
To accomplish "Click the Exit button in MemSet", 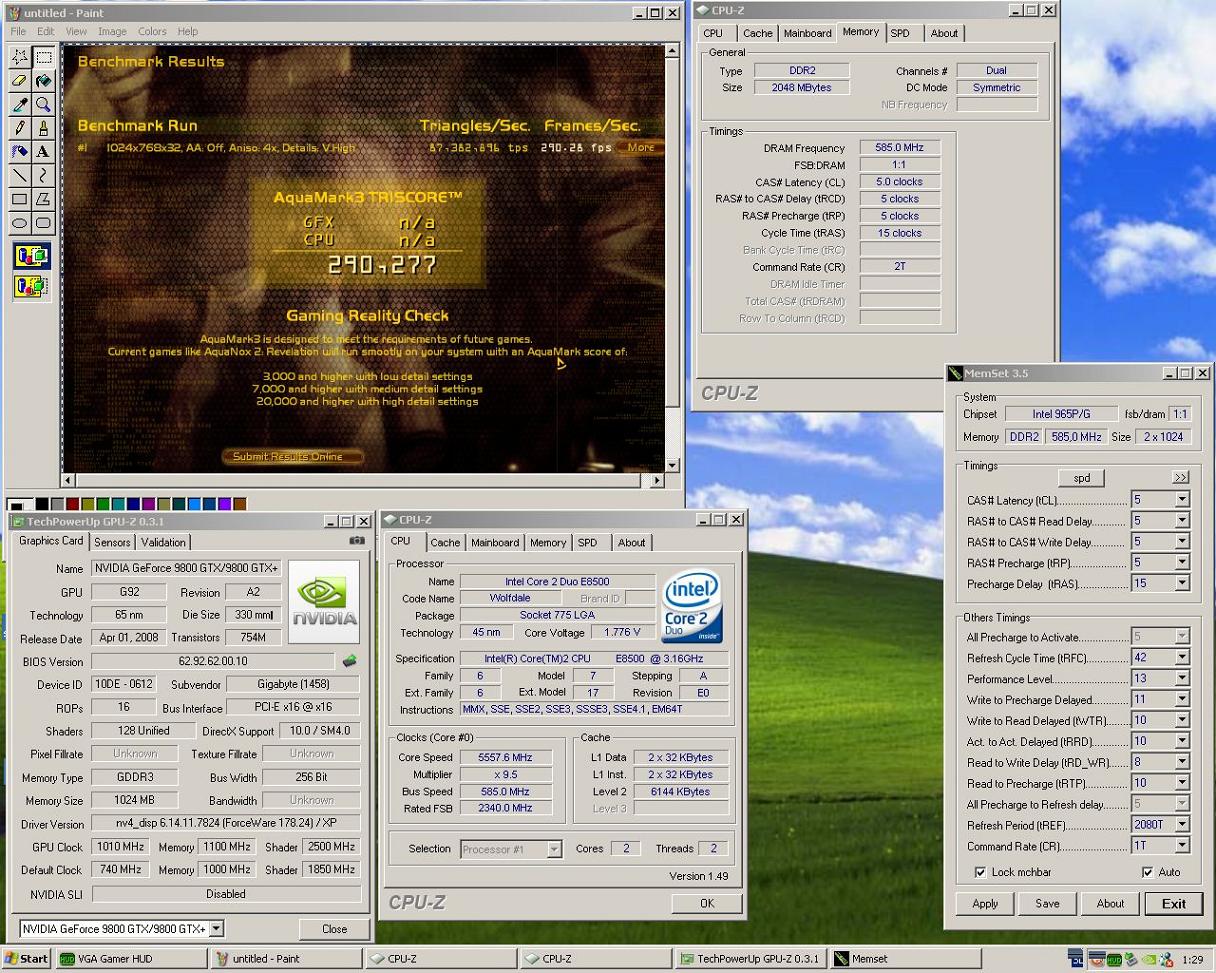I will coord(1173,903).
